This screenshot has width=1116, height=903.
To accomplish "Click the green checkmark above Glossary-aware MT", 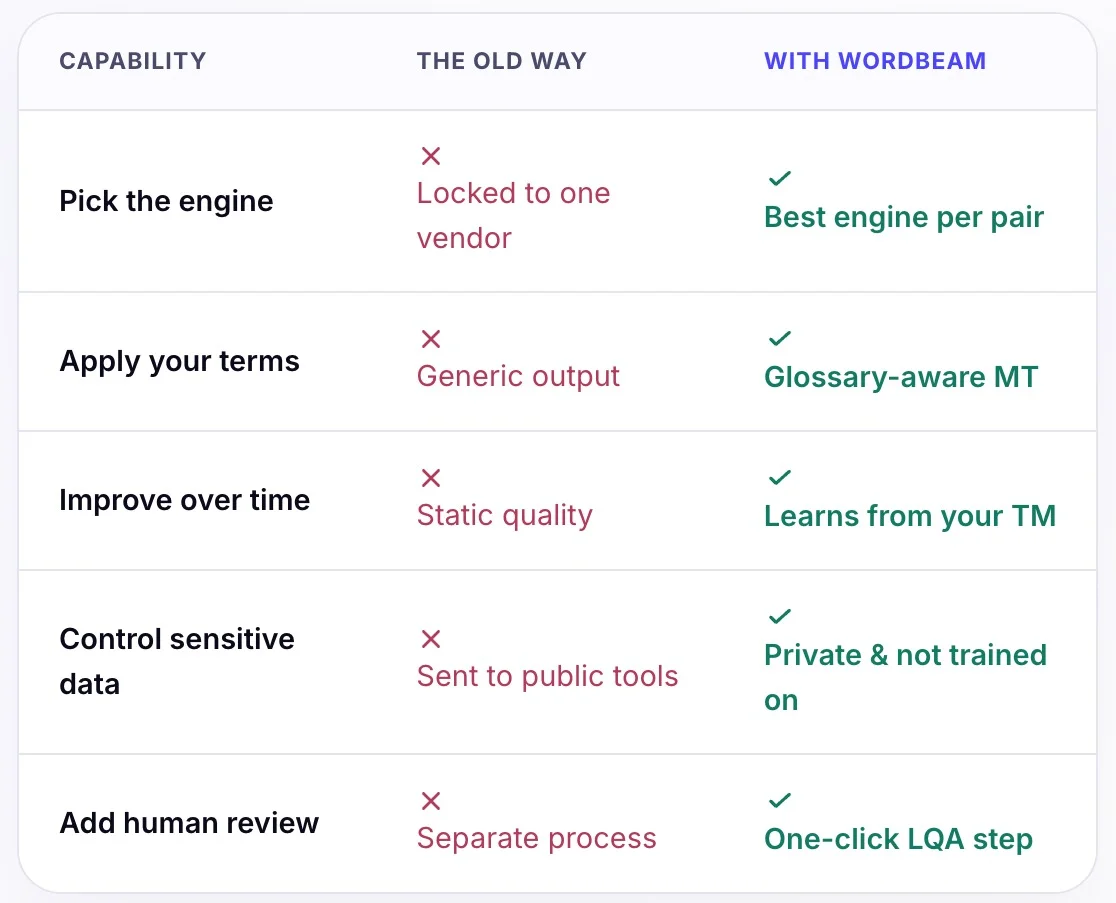I will tap(780, 338).
